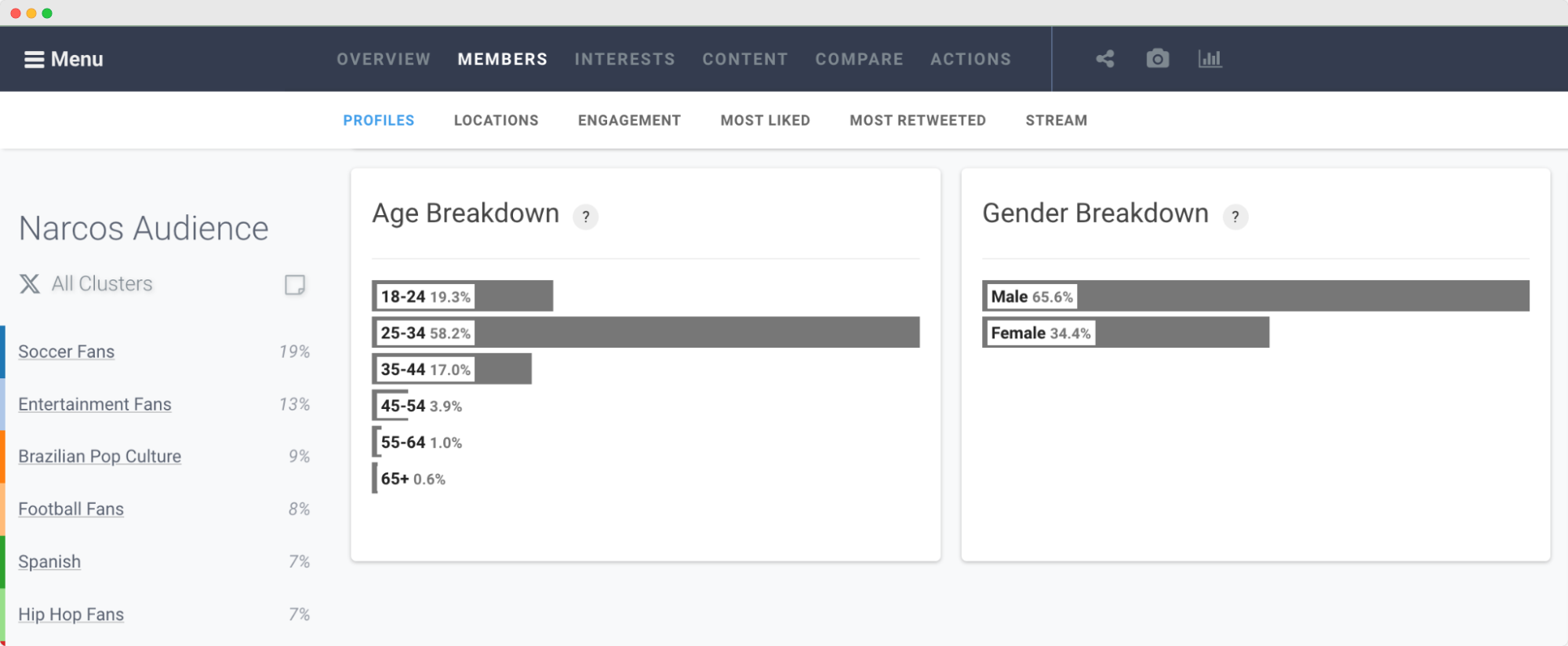Select the Profiles sub-tab
This screenshot has width=1568, height=646.
coord(379,121)
